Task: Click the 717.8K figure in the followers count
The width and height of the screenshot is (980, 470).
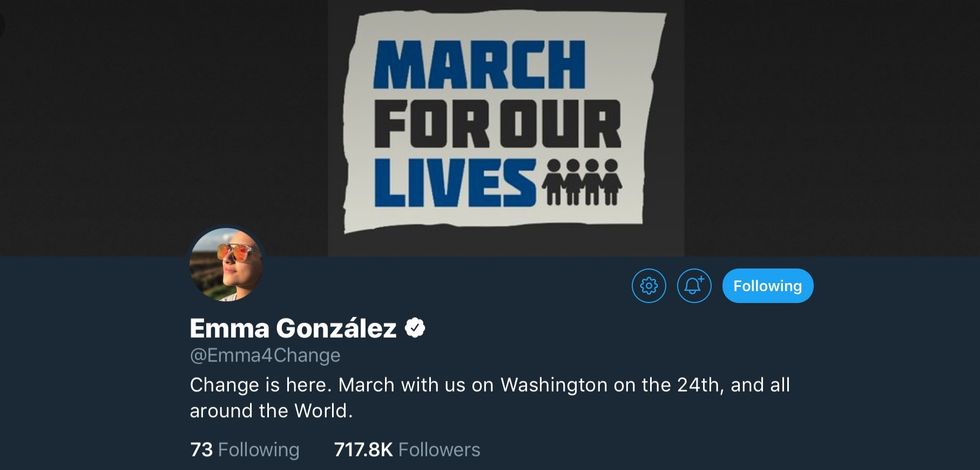Action: [x=363, y=450]
